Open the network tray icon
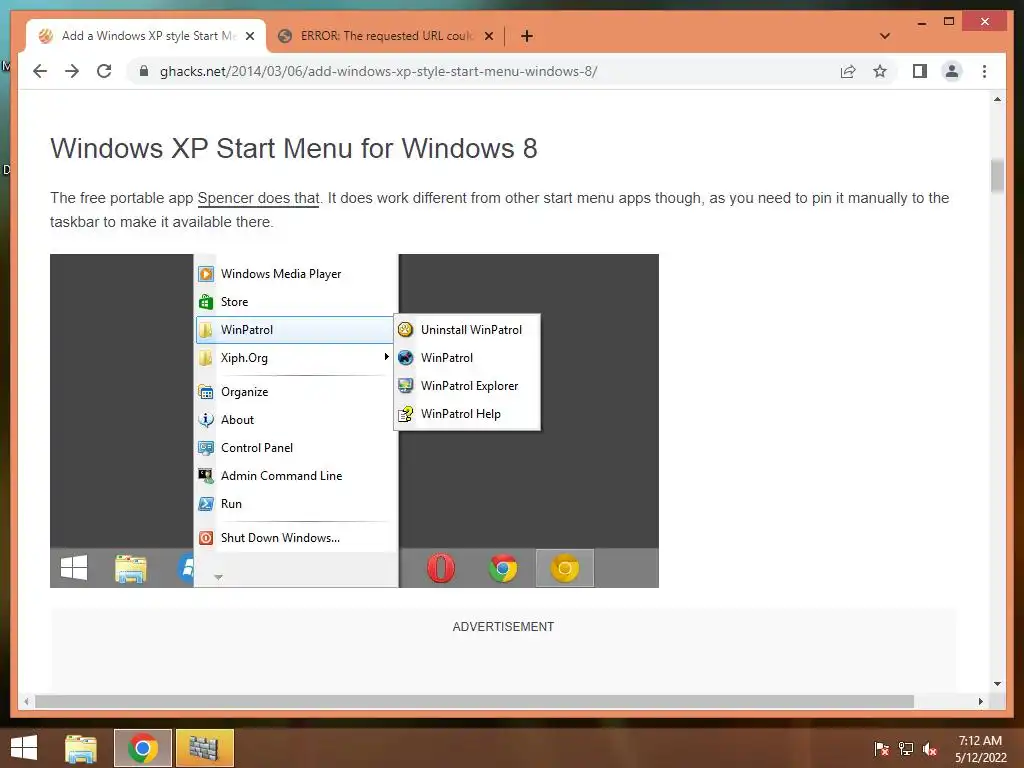 pyautogui.click(x=906, y=748)
